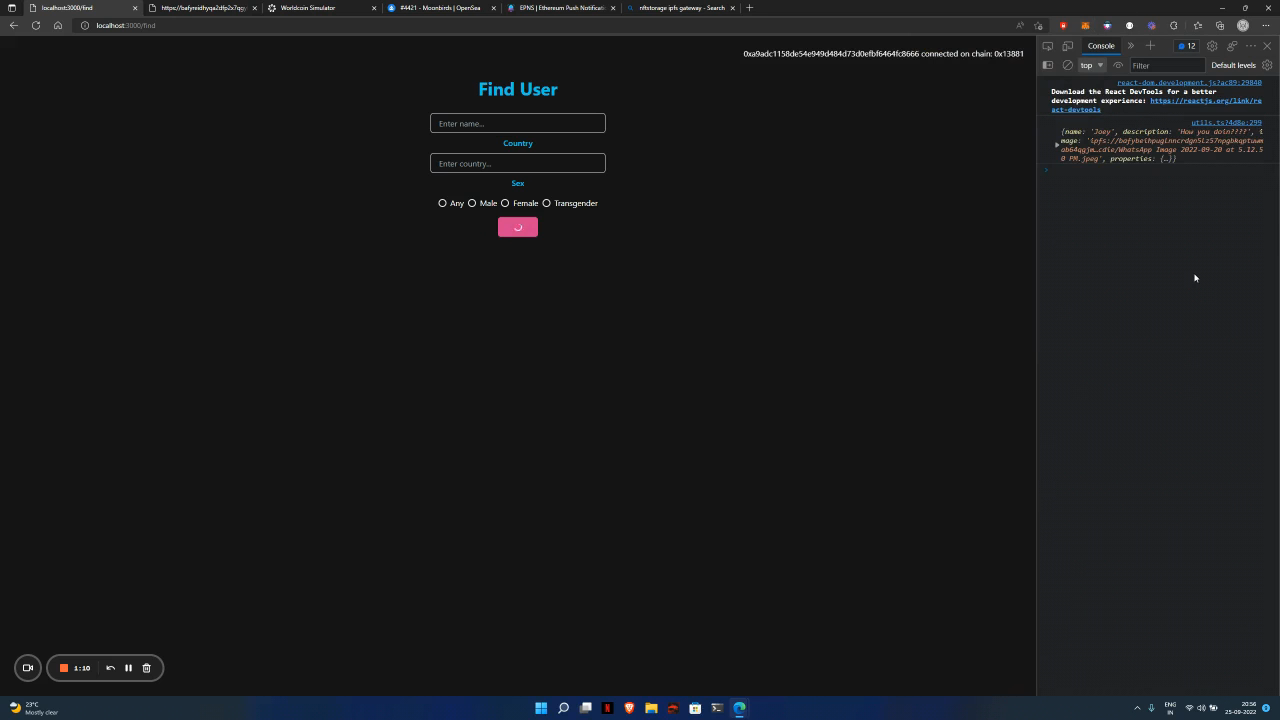The height and width of the screenshot is (720, 1280).
Task: Switch to the Moonbirds OpenSea tab
Action: pos(441,8)
